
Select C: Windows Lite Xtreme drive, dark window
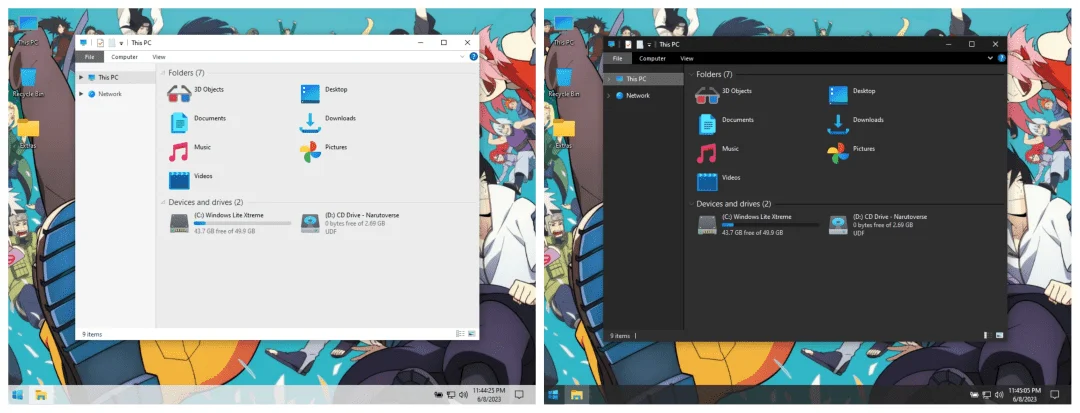pyautogui.click(x=758, y=224)
